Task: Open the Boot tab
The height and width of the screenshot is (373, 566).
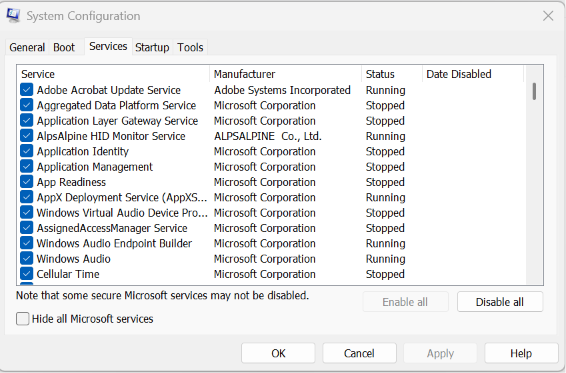Action: click(x=64, y=47)
